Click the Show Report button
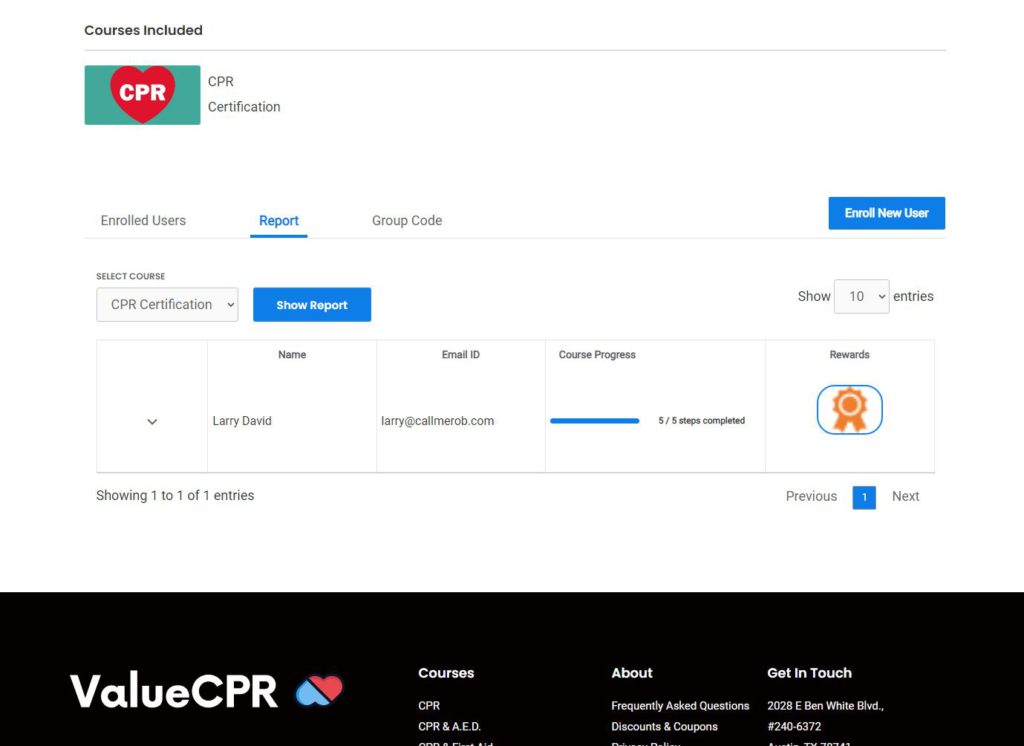 click(x=312, y=304)
